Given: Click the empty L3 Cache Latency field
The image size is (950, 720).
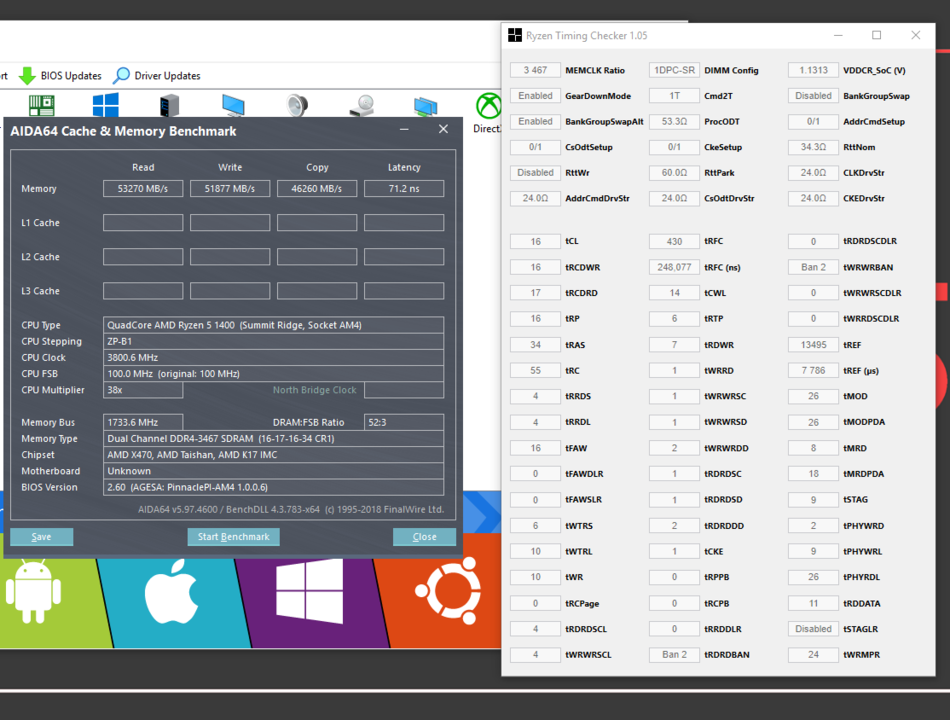Looking at the screenshot, I should click(x=404, y=291).
